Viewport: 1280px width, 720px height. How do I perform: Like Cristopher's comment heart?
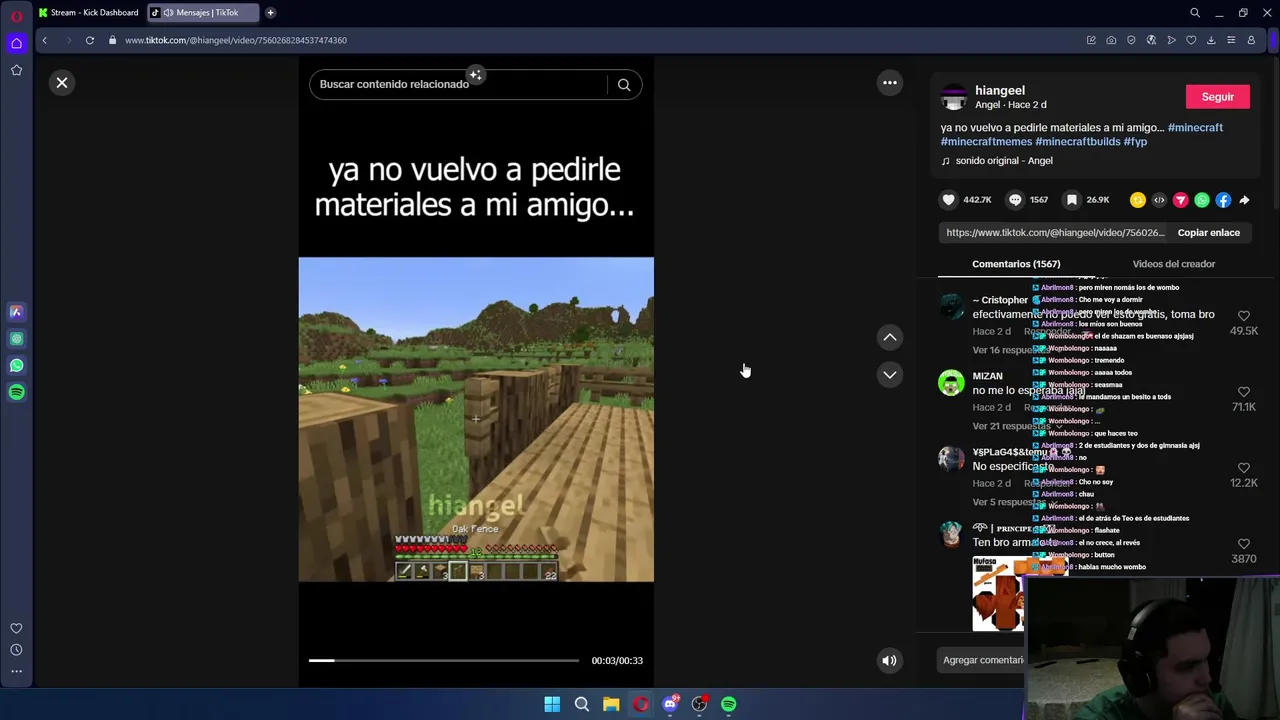point(1243,316)
